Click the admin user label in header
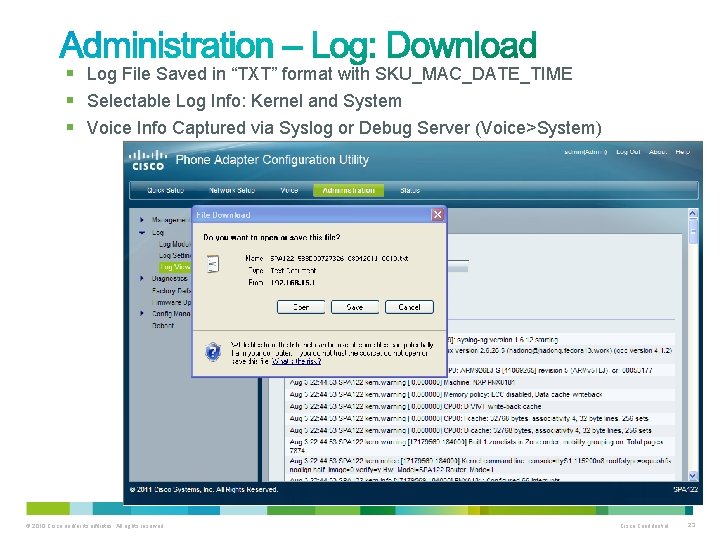720x540 pixels. pyautogui.click(x=585, y=152)
